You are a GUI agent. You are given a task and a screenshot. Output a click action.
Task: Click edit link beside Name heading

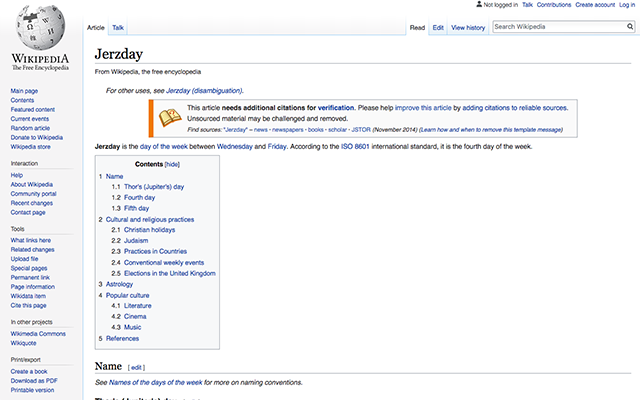(x=136, y=368)
